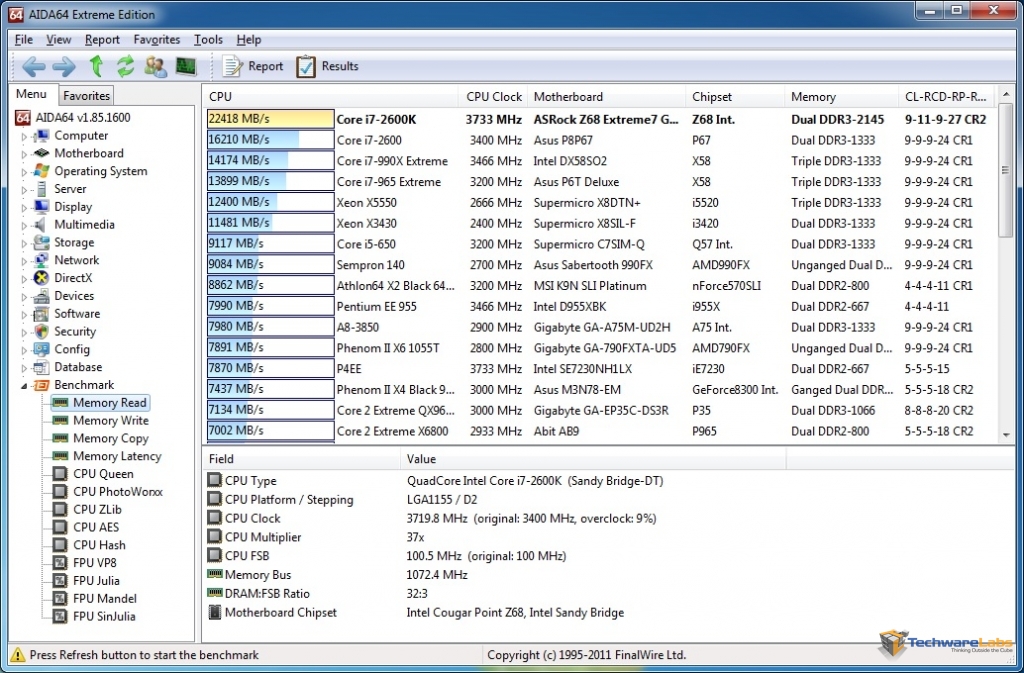Click the 14174 MB/s result bar
This screenshot has height=673, width=1024.
[x=270, y=161]
